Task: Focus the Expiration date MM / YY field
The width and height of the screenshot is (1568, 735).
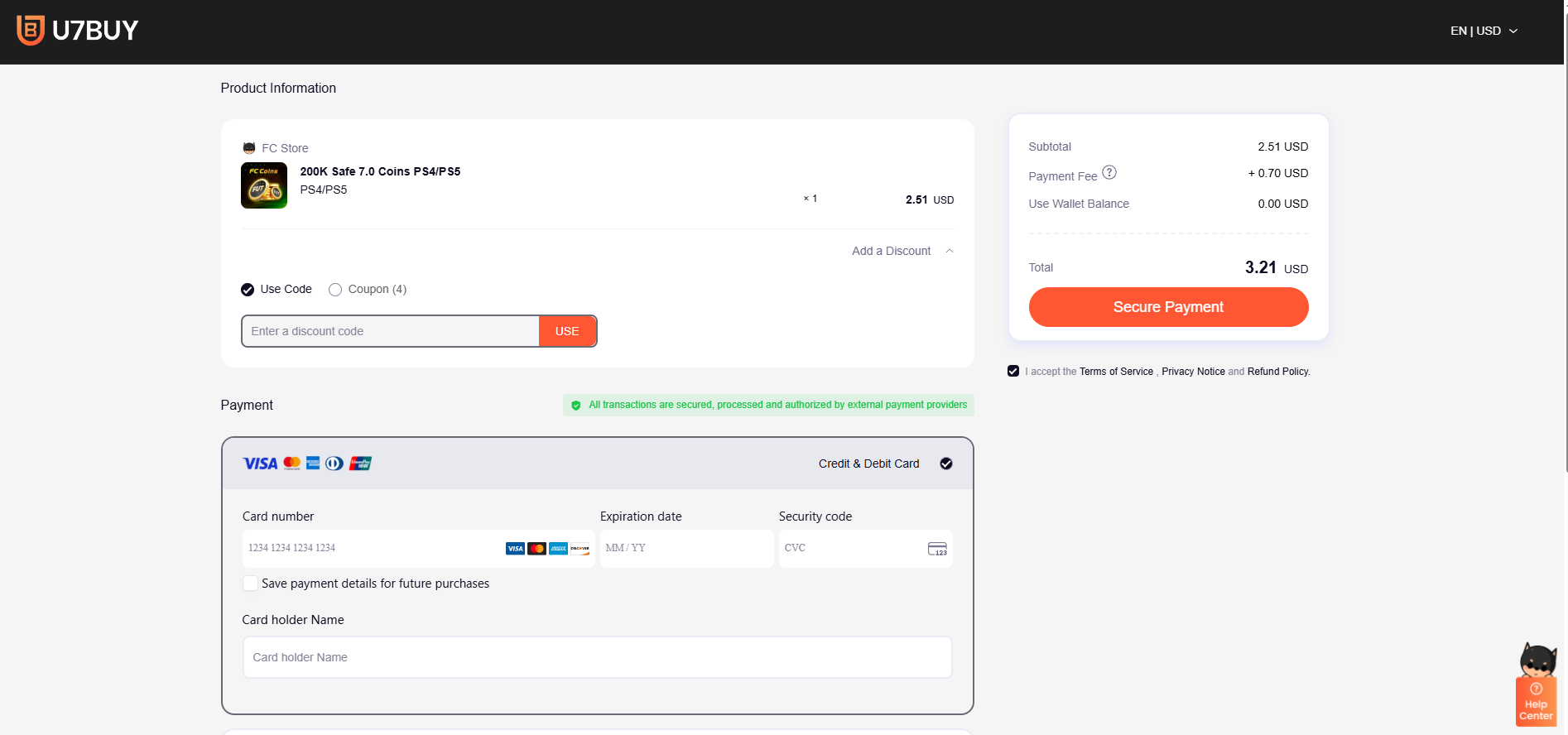Action: [687, 549]
